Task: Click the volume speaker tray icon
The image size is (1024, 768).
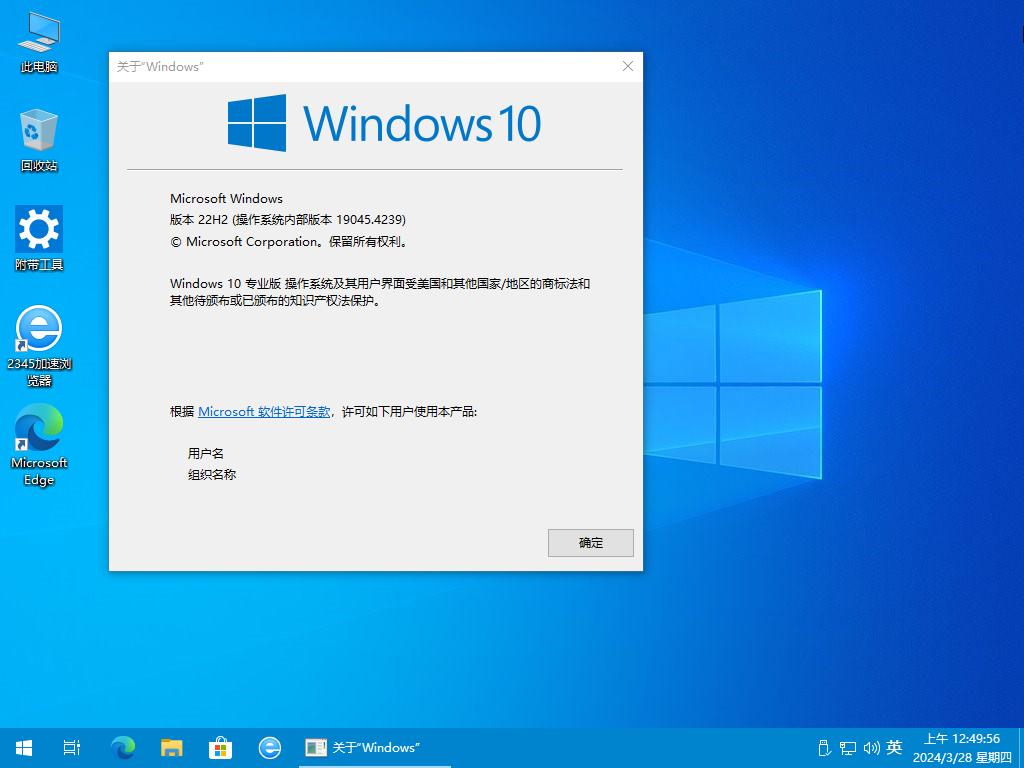Action: 871,748
